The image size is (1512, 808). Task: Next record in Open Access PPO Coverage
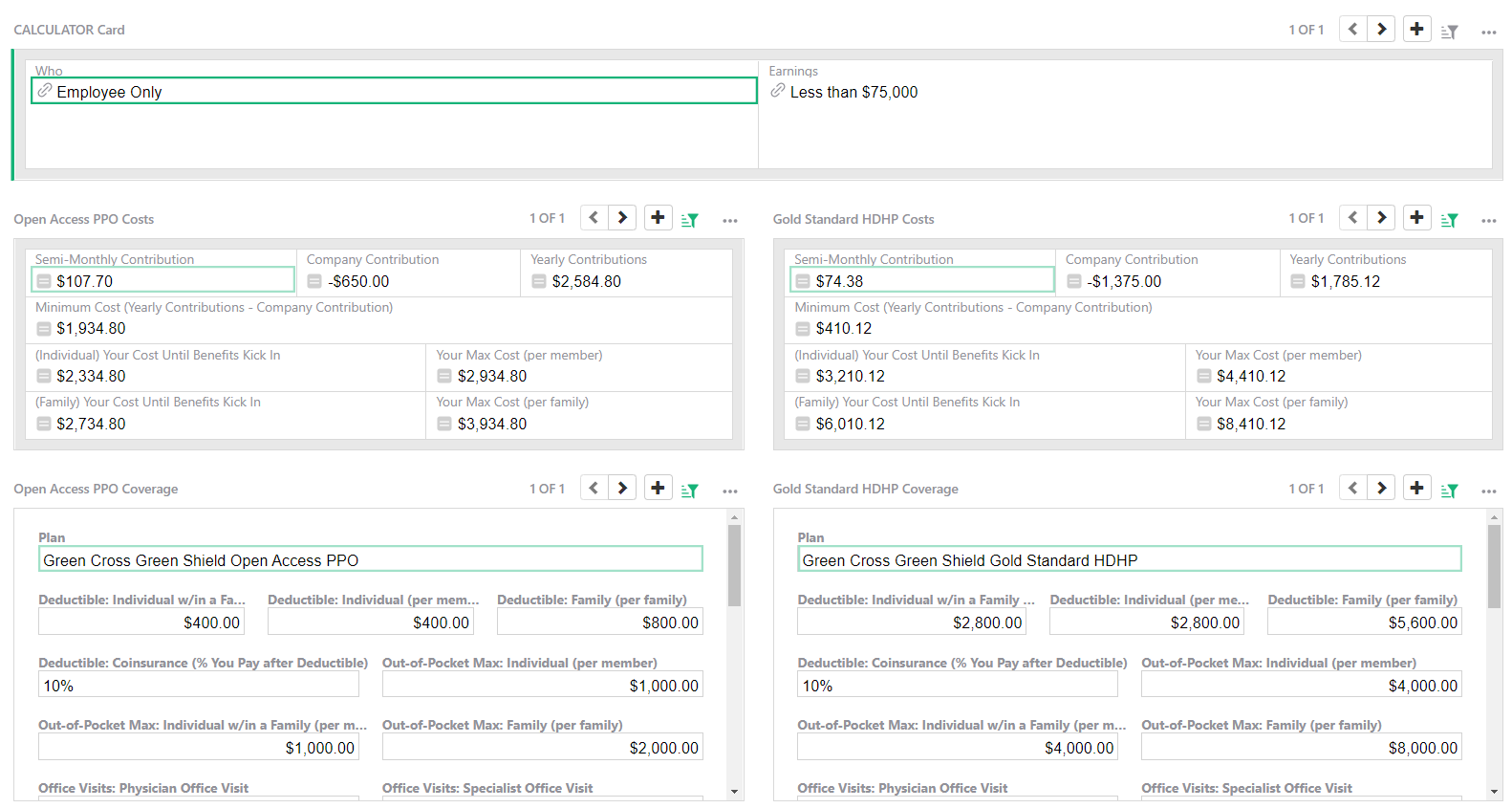[622, 488]
